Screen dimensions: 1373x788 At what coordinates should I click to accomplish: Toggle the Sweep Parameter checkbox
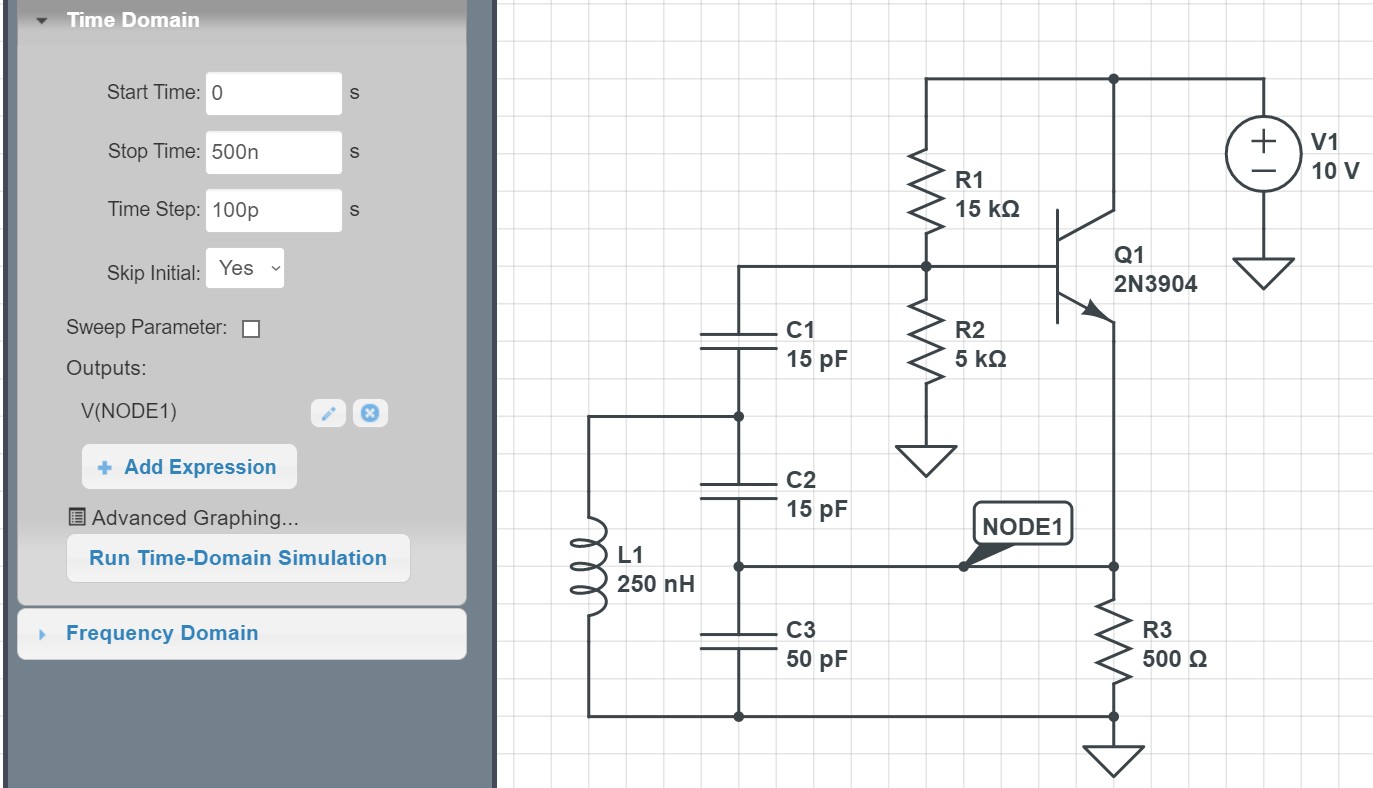point(251,329)
